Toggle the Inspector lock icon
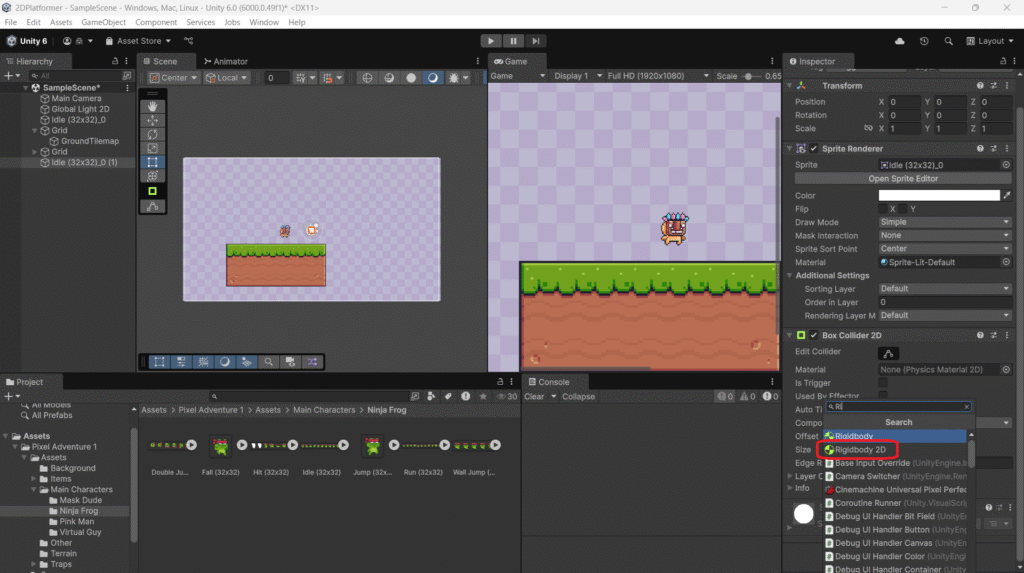 [1003, 61]
